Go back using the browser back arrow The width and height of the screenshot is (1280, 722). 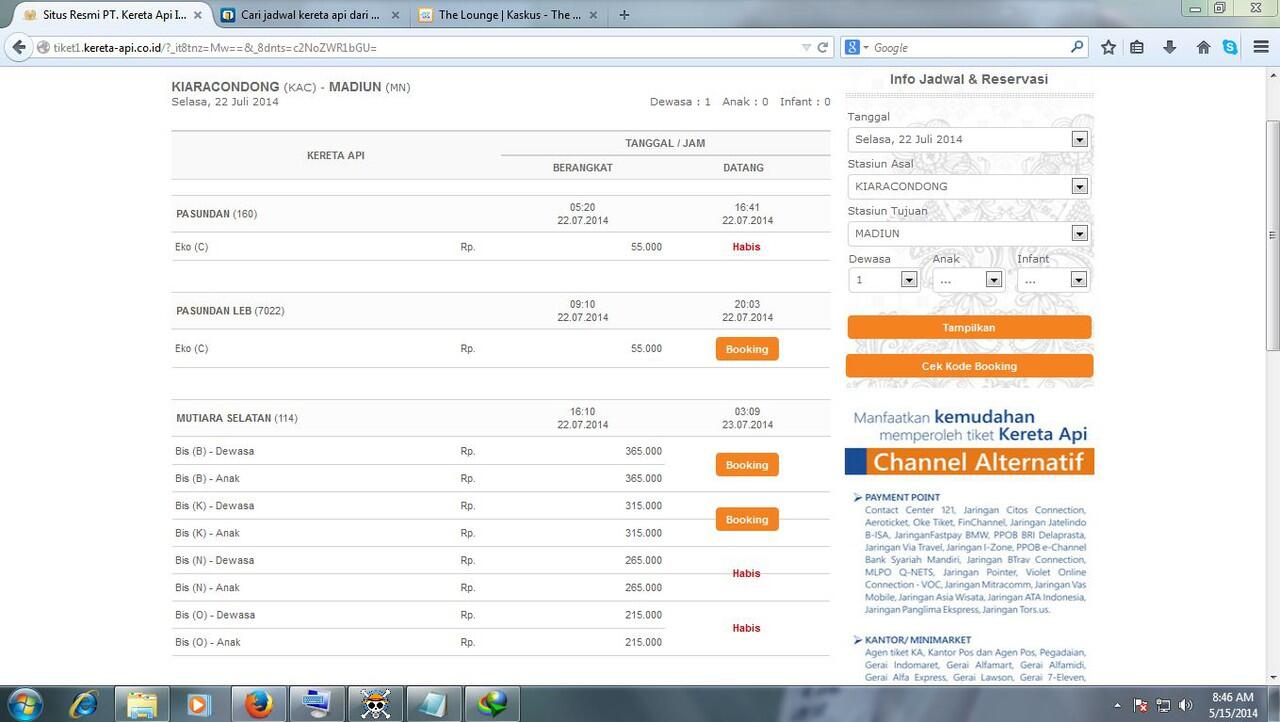(x=18, y=47)
